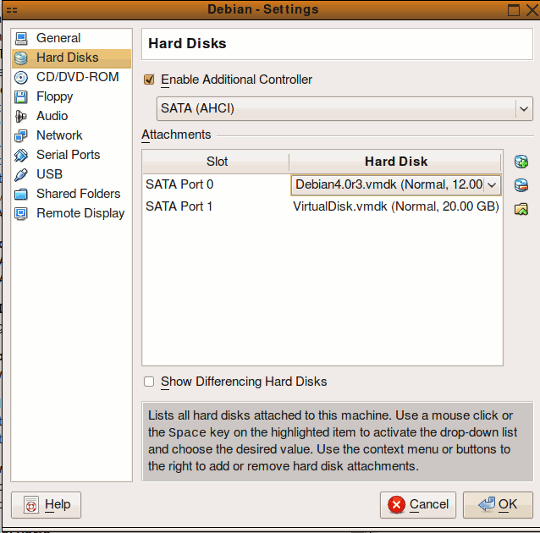
Task: Open the Serial Ports settings page
Action: click(x=72, y=155)
